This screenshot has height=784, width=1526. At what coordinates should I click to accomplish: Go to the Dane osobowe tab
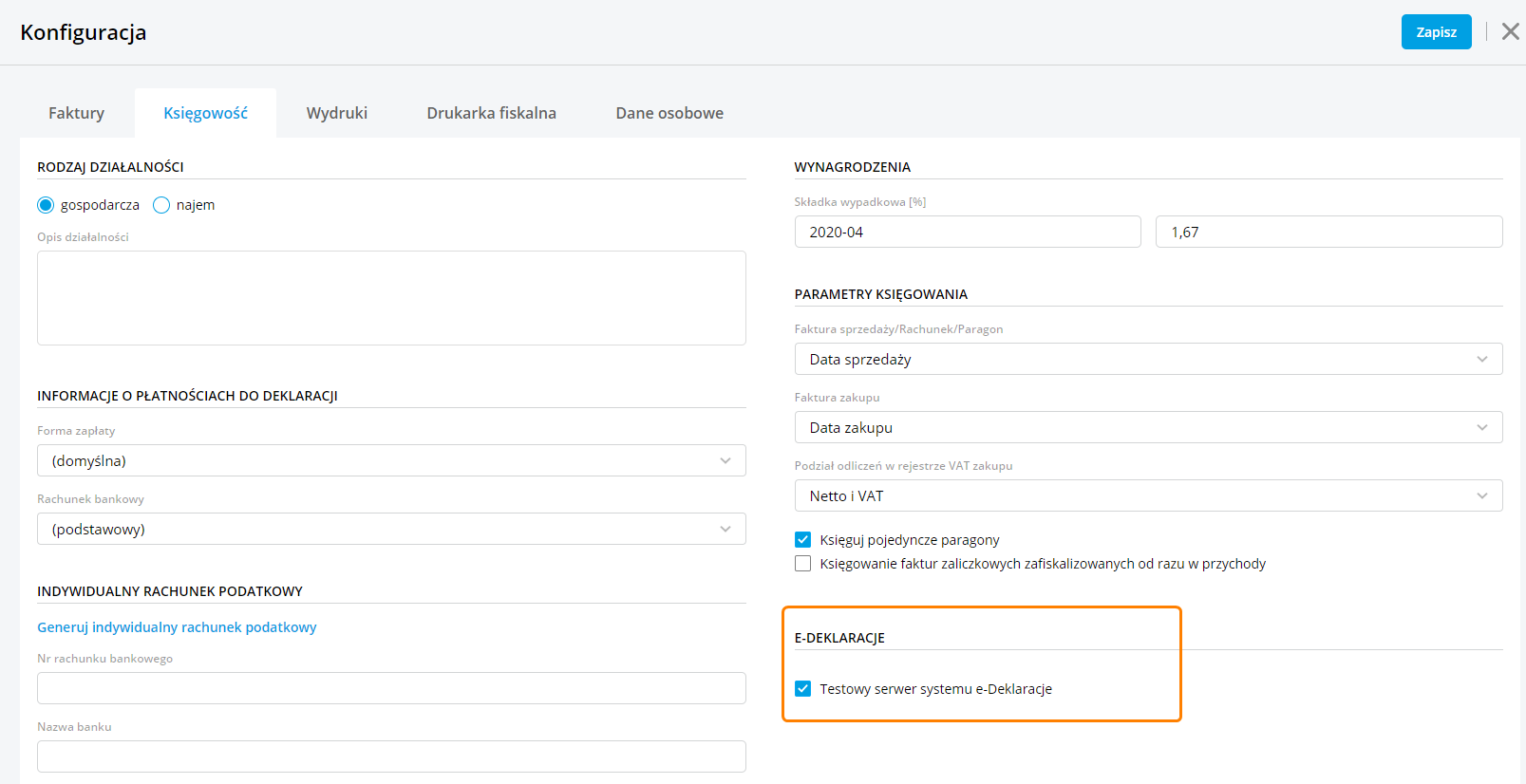pyautogui.click(x=669, y=113)
